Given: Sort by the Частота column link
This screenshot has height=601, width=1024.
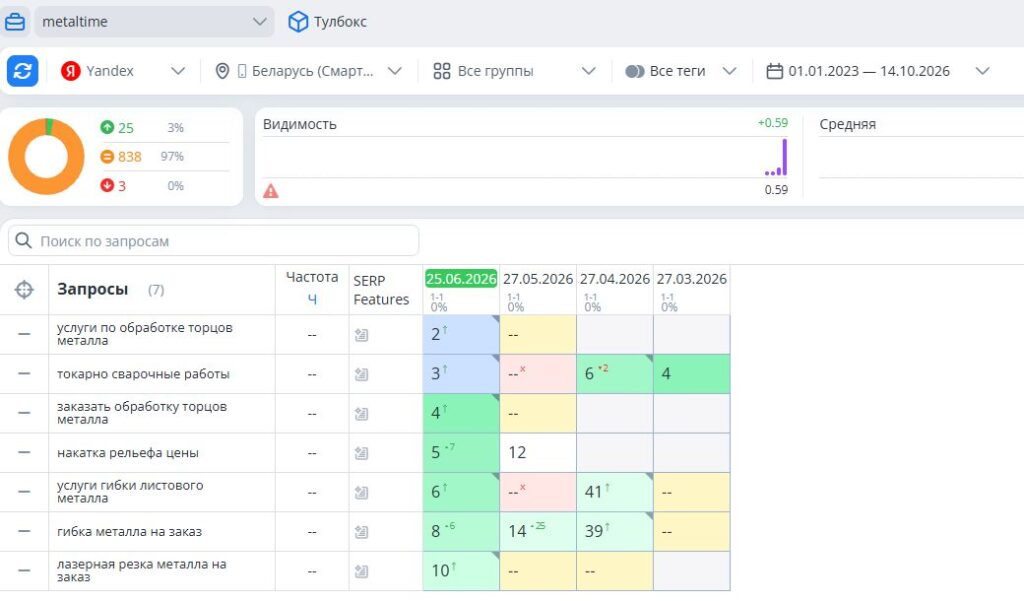Looking at the screenshot, I should tap(312, 299).
